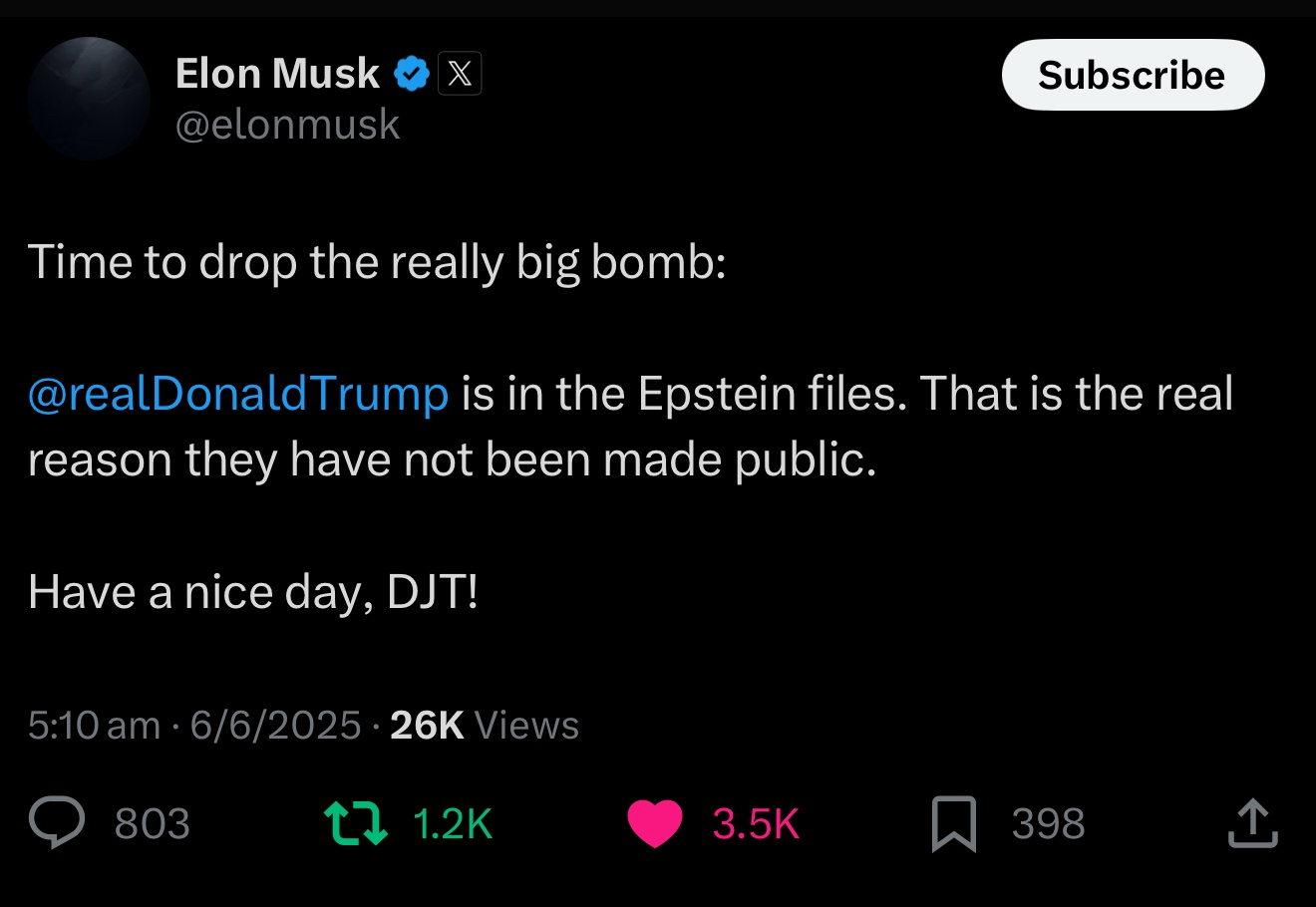Viewport: 1316px width, 907px height.
Task: Open the share menu icon
Action: (x=1252, y=823)
